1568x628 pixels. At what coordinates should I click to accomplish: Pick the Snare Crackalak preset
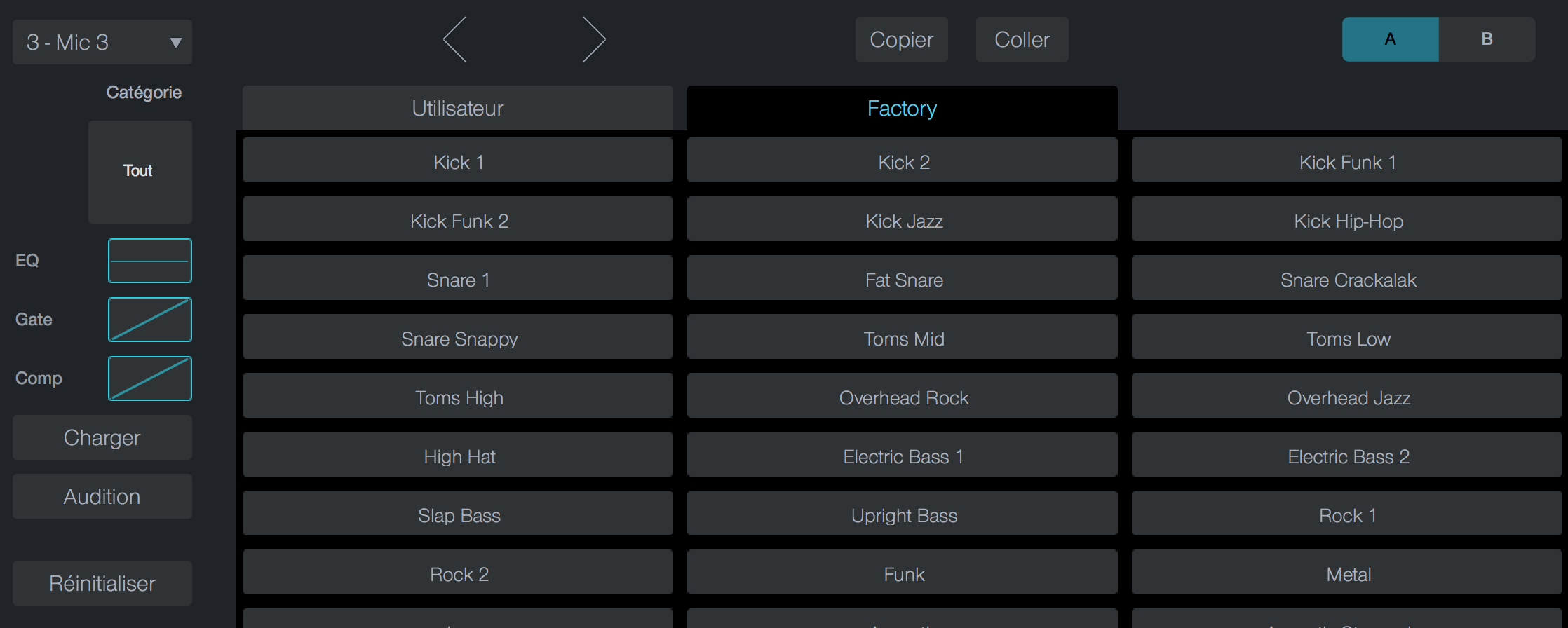pyautogui.click(x=1347, y=278)
